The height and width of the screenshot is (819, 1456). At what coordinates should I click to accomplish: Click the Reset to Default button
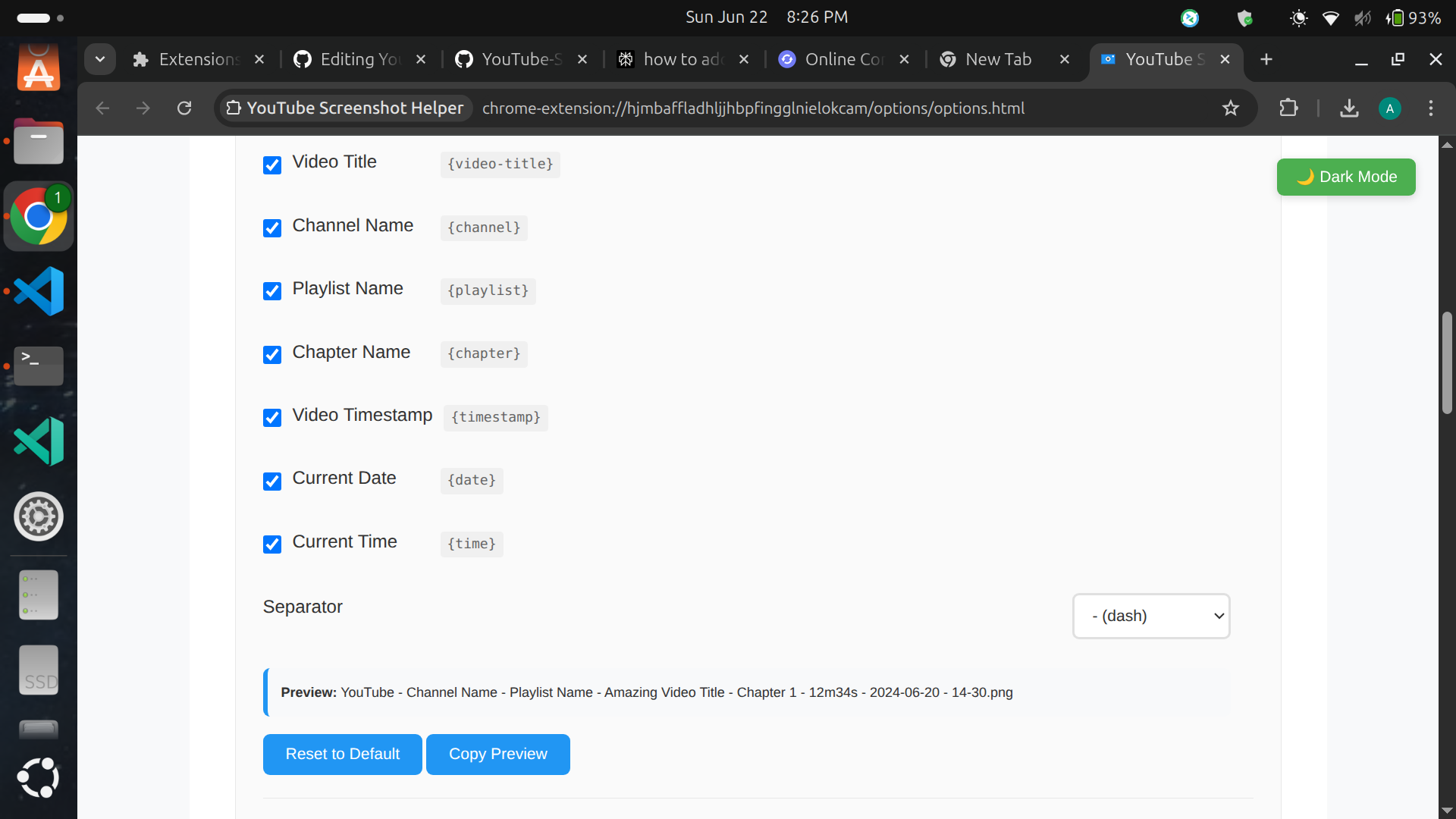(342, 754)
